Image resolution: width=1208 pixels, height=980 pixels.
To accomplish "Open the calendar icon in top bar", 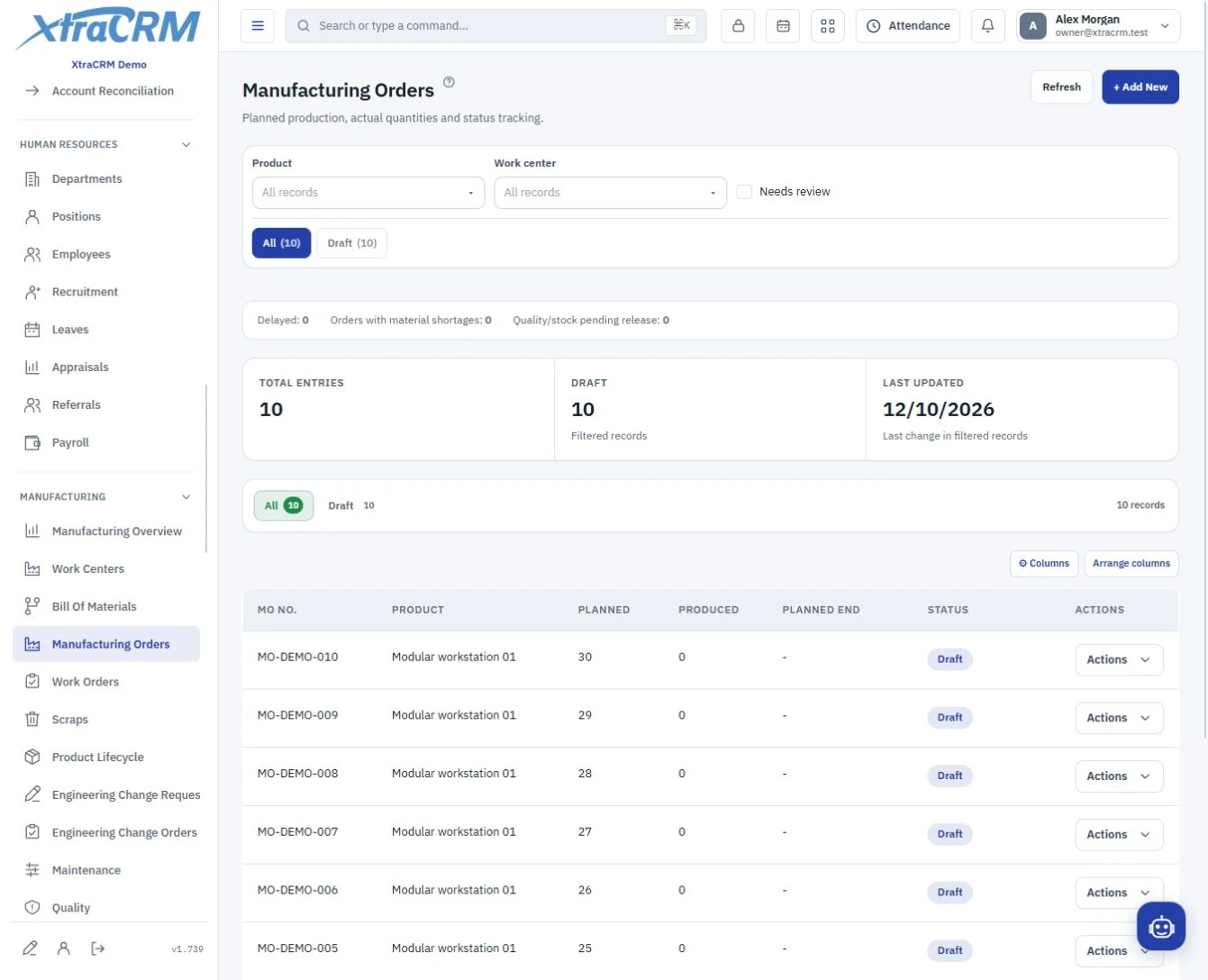I will tap(783, 26).
